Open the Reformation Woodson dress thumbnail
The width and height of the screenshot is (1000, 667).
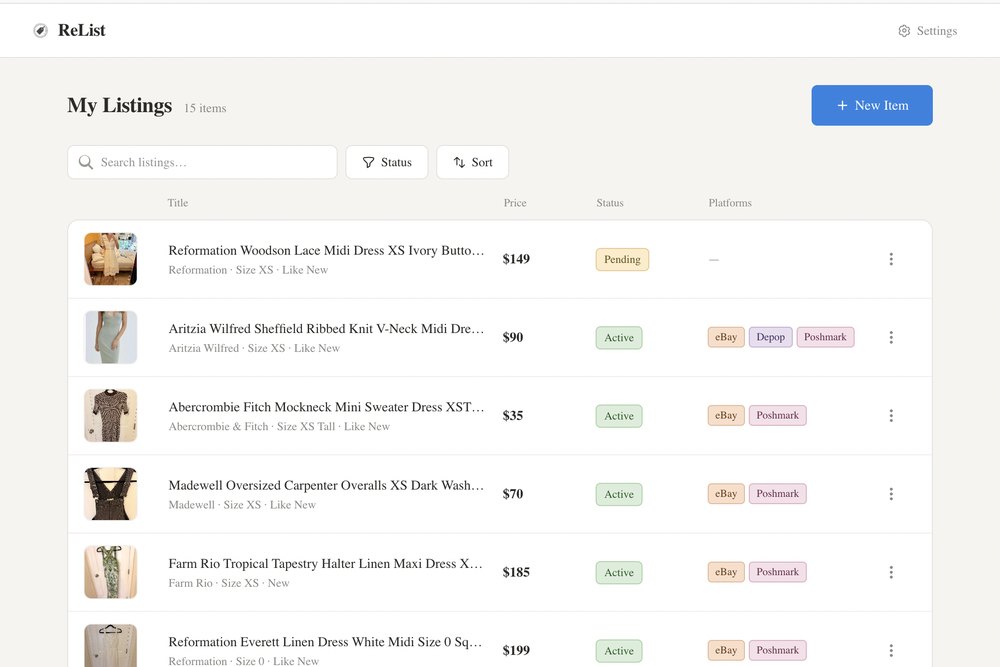click(110, 259)
